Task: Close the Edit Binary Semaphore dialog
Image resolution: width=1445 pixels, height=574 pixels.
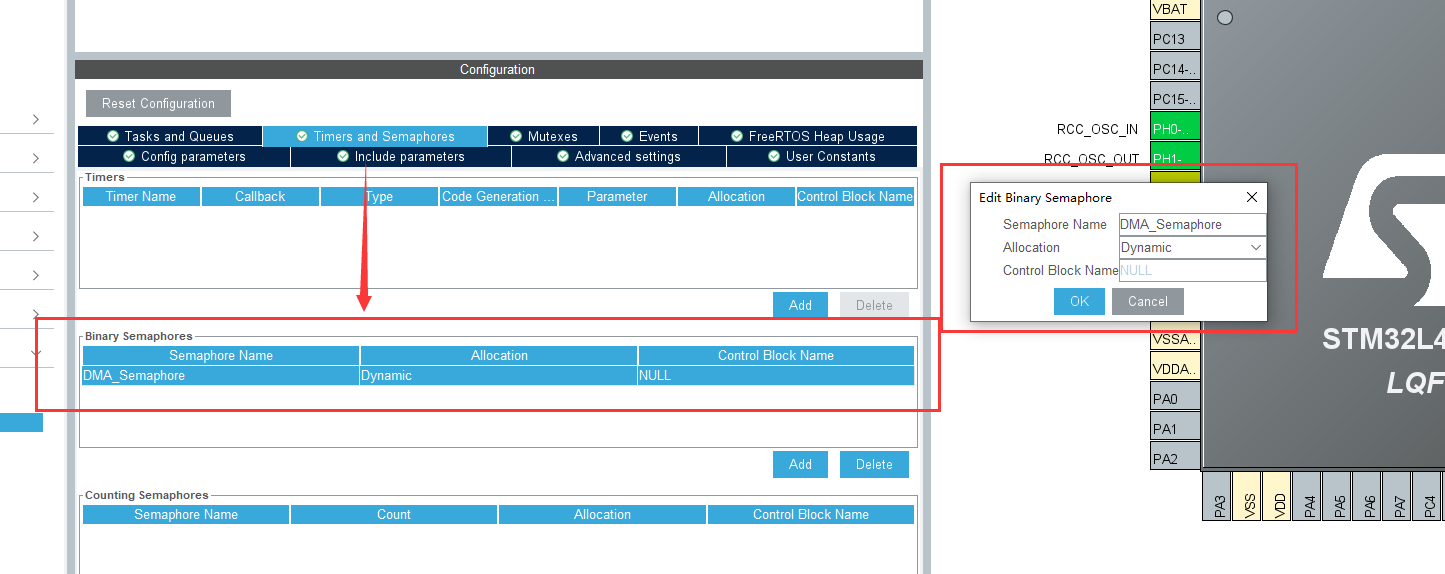Action: (x=1252, y=197)
